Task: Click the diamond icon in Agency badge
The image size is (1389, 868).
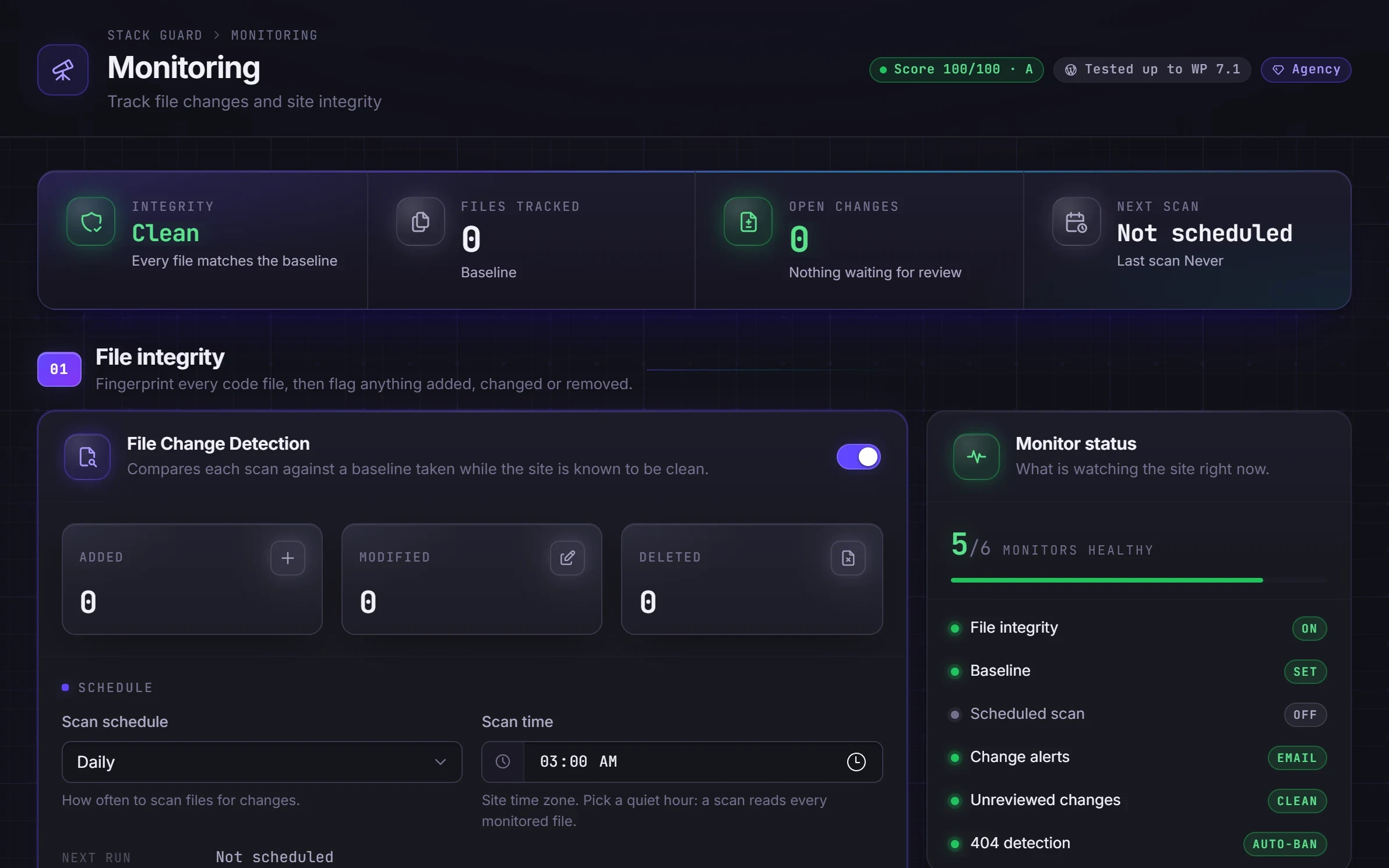Action: point(1278,70)
